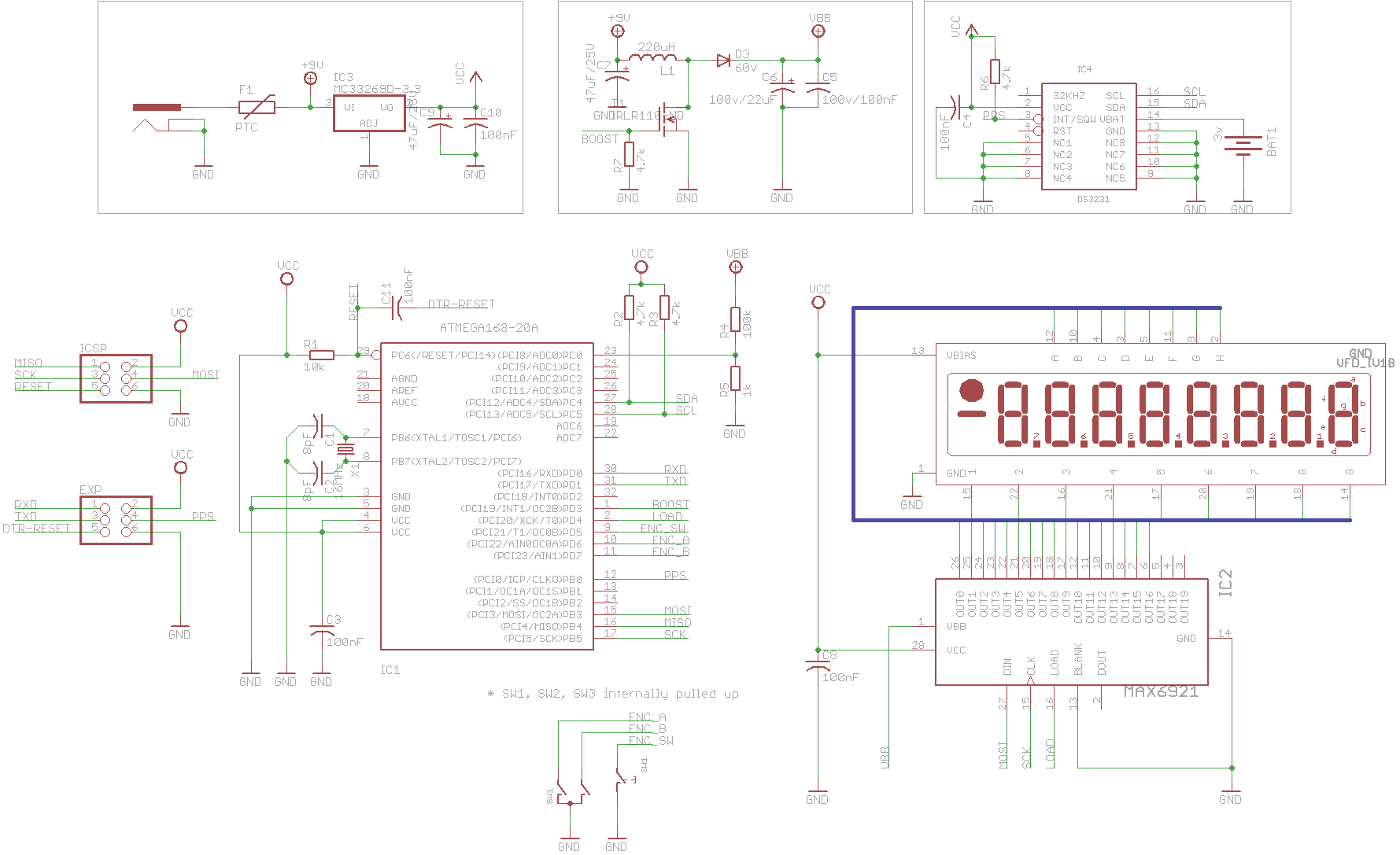The image size is (1400, 855).
Task: Select the X1 16MHz crystal symbol
Action: tap(345, 449)
